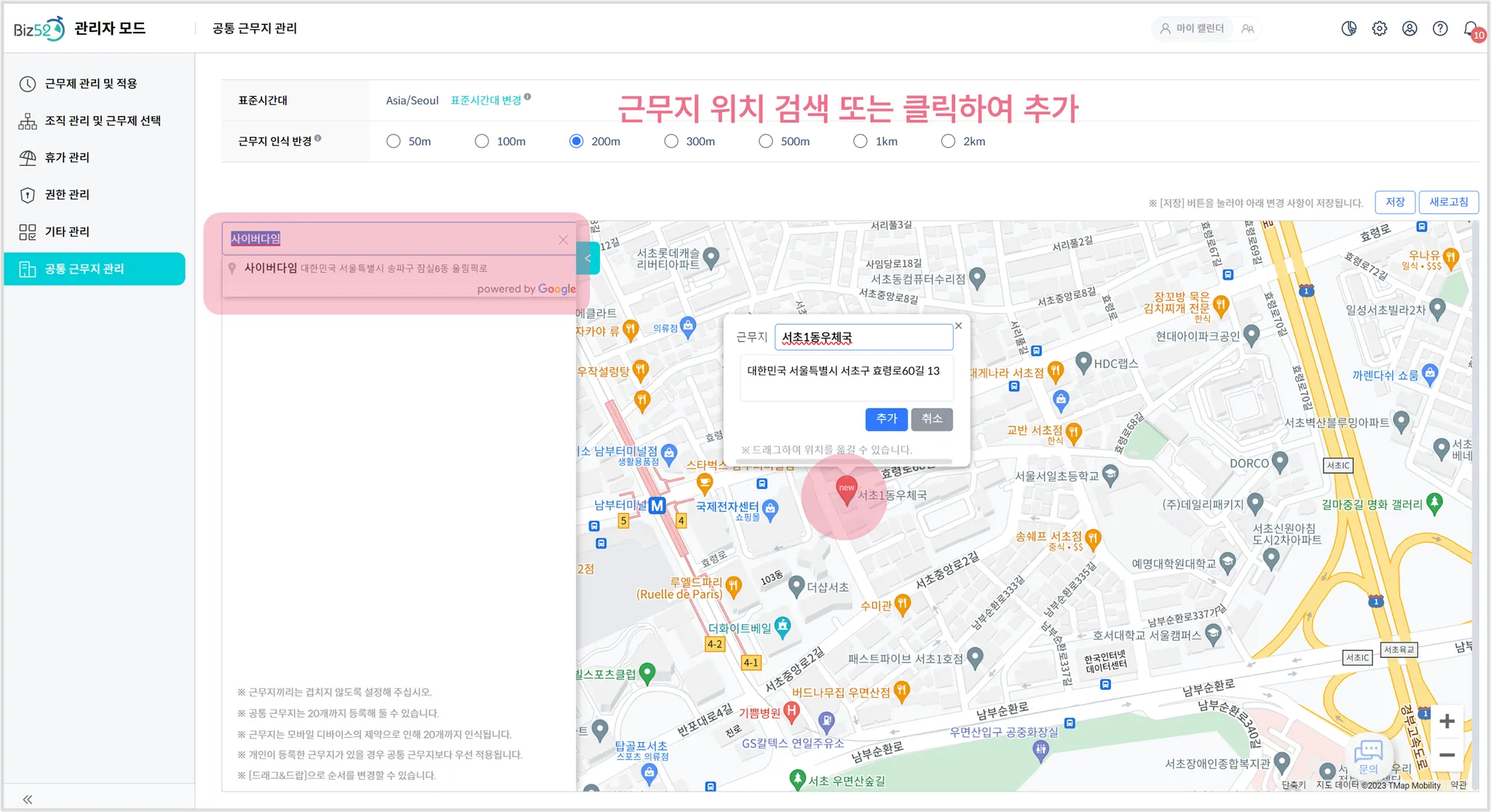
Task: Open the help question mark icon
Action: 1440,28
